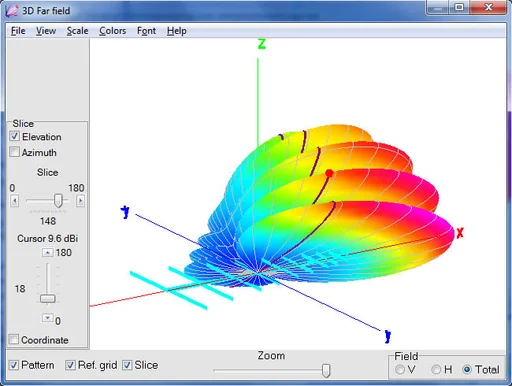Image resolution: width=512 pixels, height=386 pixels.
Task: Click the vertical cursor slider thumb
Action: 47,299
